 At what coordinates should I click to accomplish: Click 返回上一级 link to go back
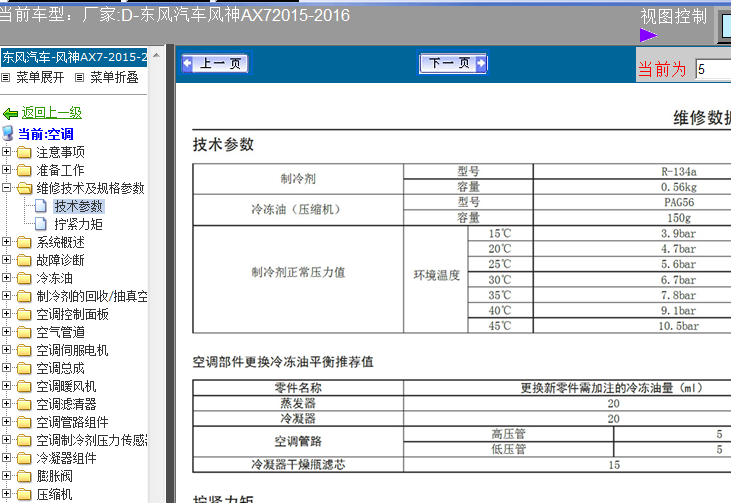[52, 112]
